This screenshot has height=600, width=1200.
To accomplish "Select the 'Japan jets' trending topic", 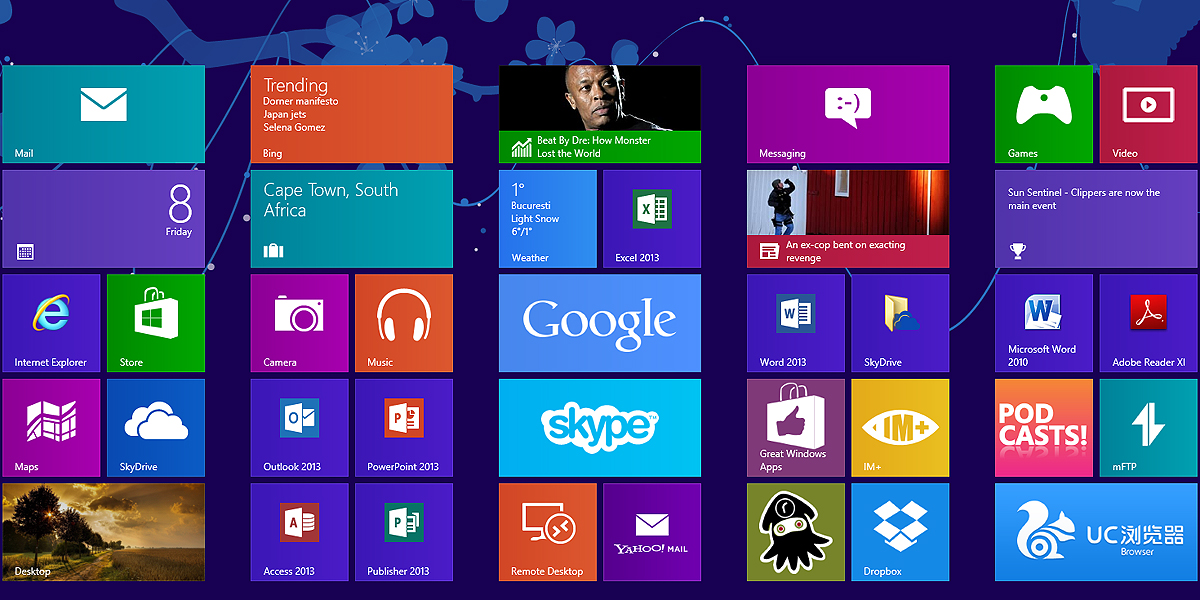I will point(285,114).
